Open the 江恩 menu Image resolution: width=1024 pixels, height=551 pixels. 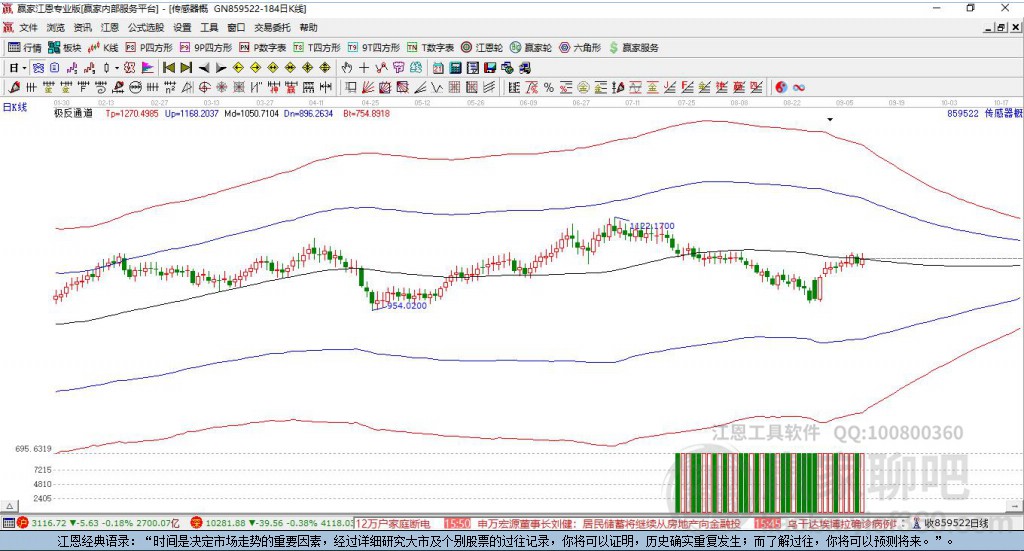pos(109,28)
